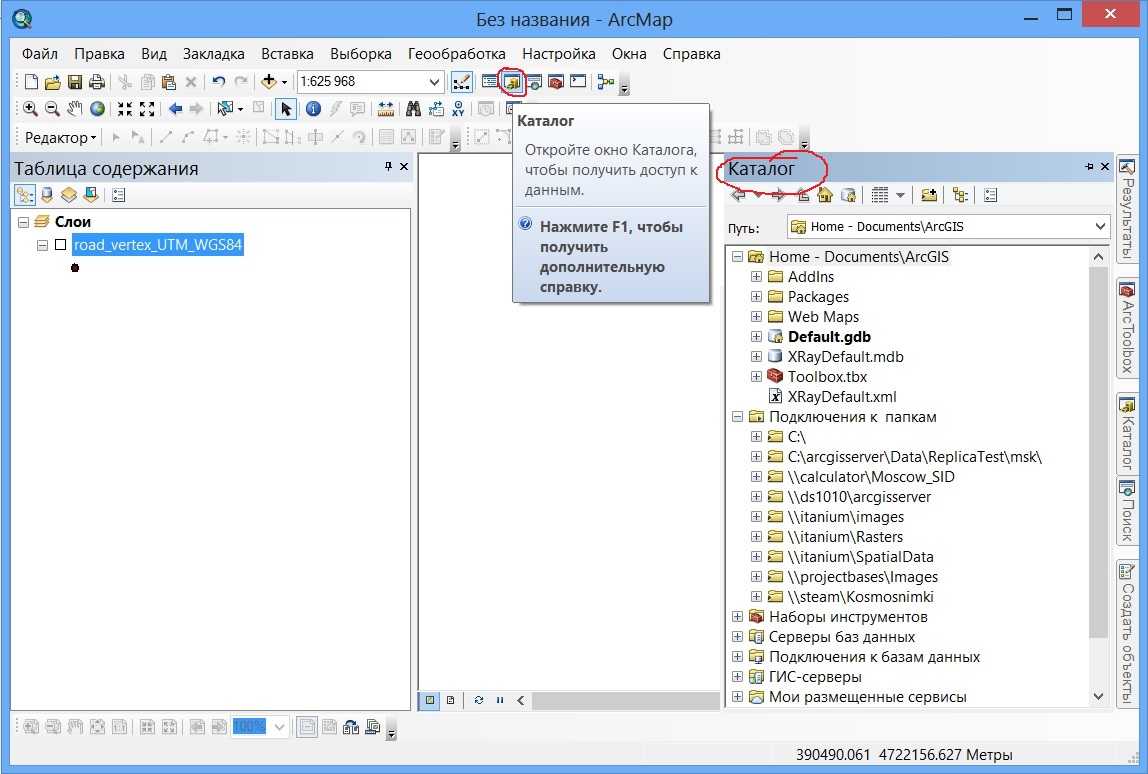Switch table of contents to List By Visibility
The image size is (1148, 774).
point(69,195)
